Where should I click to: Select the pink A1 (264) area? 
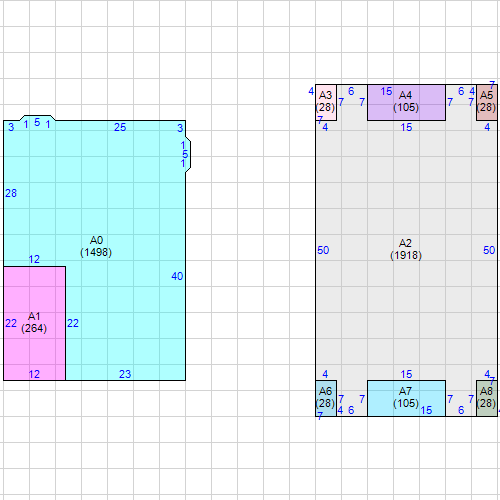(34, 323)
